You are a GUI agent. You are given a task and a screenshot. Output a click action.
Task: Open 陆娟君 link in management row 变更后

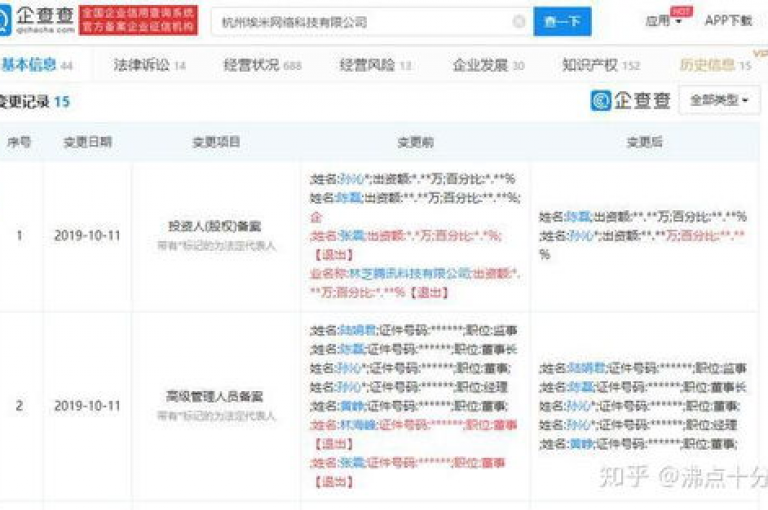pos(587,368)
